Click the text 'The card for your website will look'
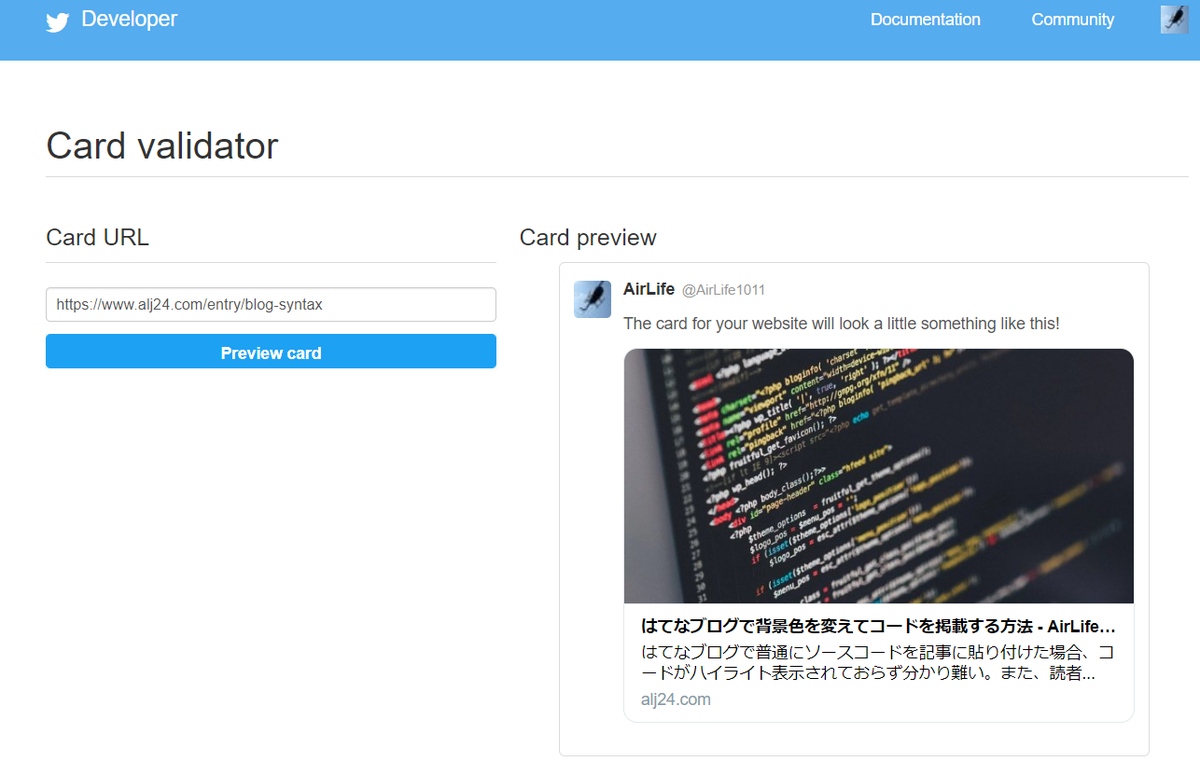Image resolution: width=1200 pixels, height=775 pixels. click(x=841, y=324)
